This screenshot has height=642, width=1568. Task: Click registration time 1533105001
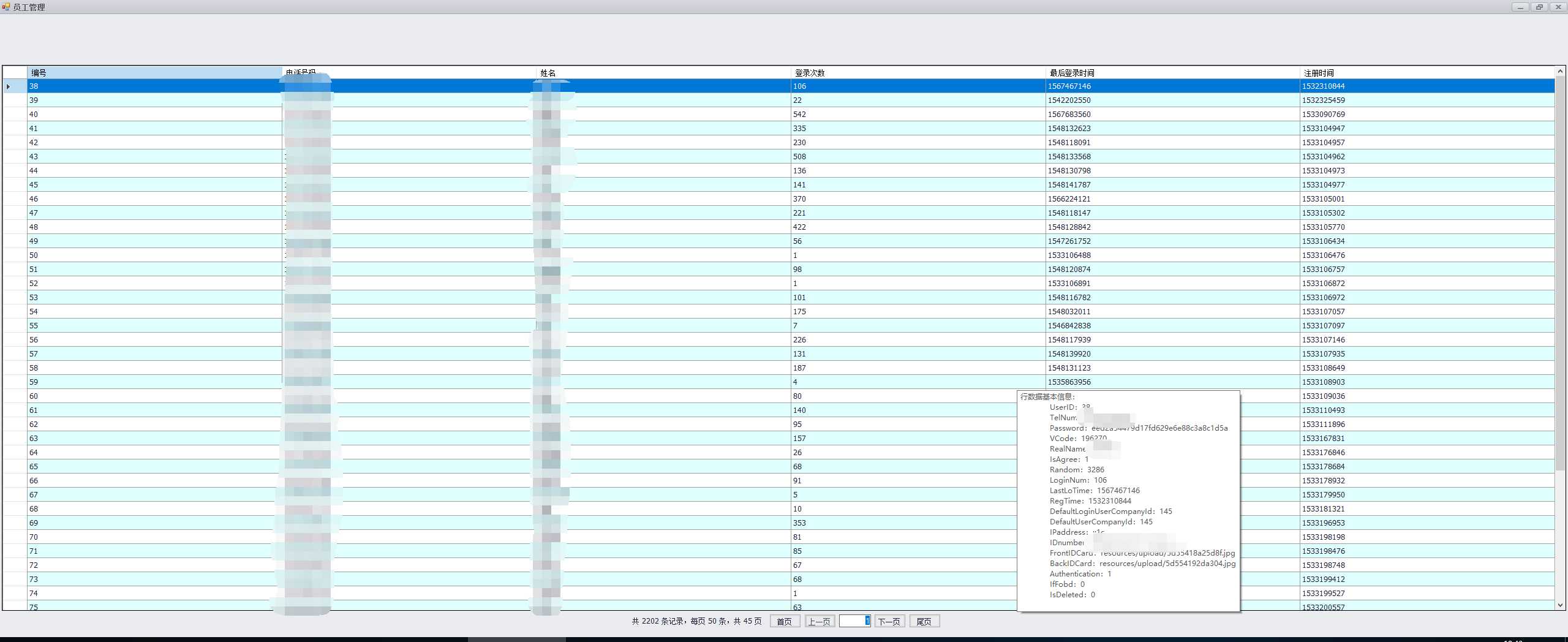(x=1427, y=198)
